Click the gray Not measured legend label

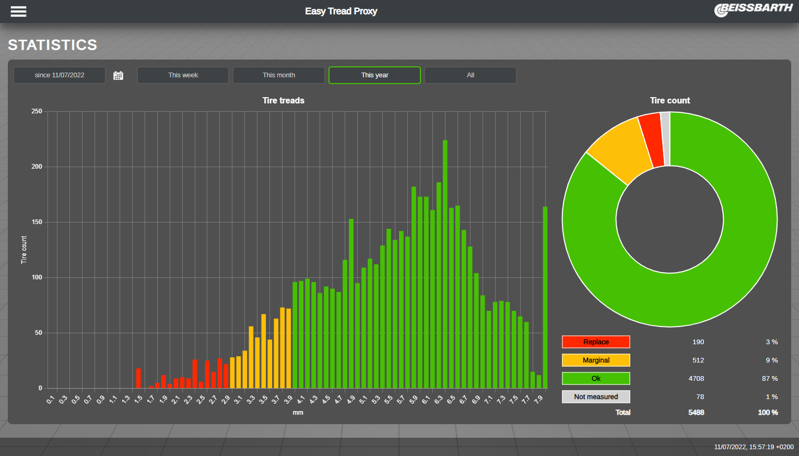click(x=596, y=397)
